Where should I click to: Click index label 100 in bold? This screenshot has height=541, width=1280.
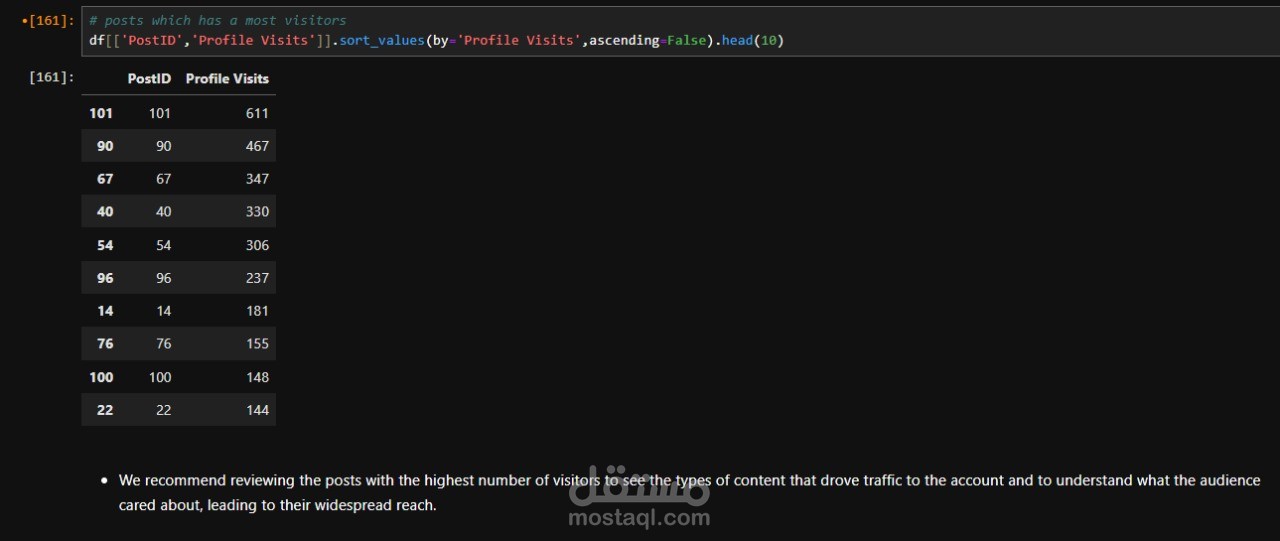click(x=101, y=377)
